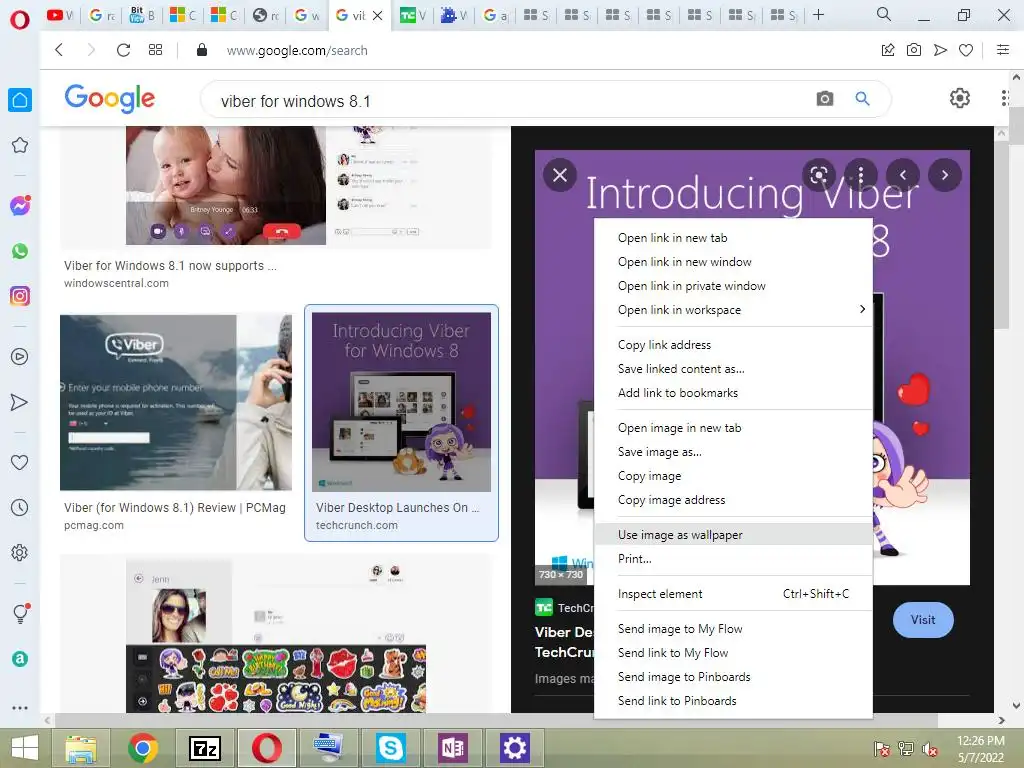Go to Opera Speed Dial home icon

[x=20, y=100]
